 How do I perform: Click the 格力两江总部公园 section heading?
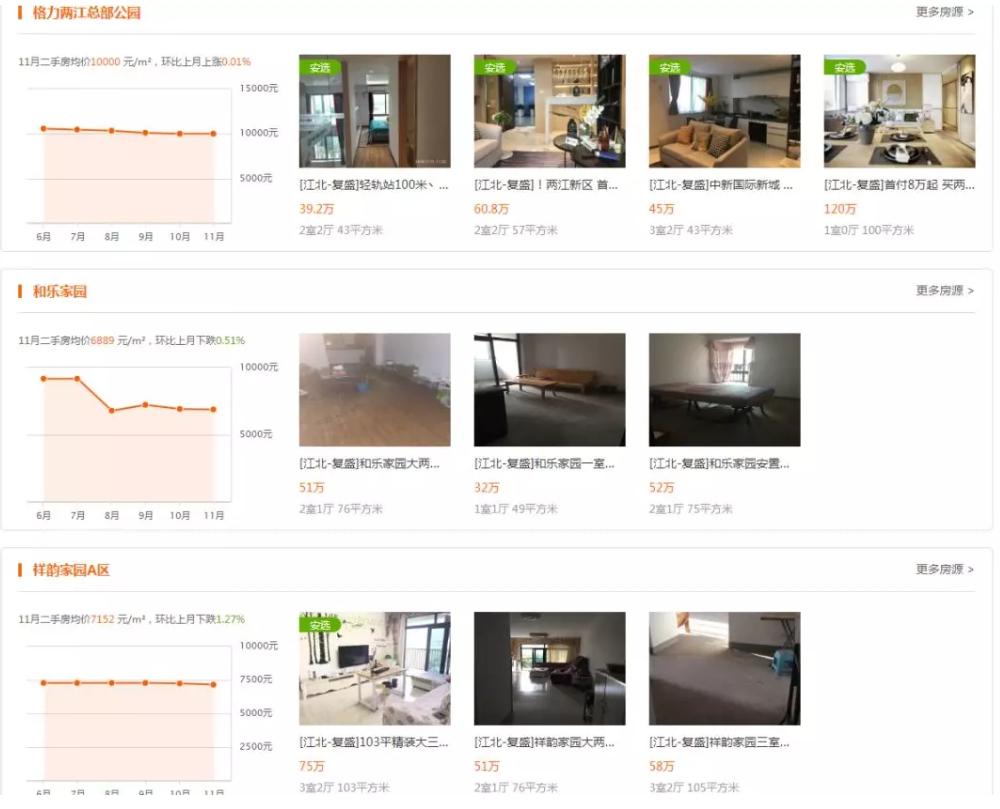[86, 13]
